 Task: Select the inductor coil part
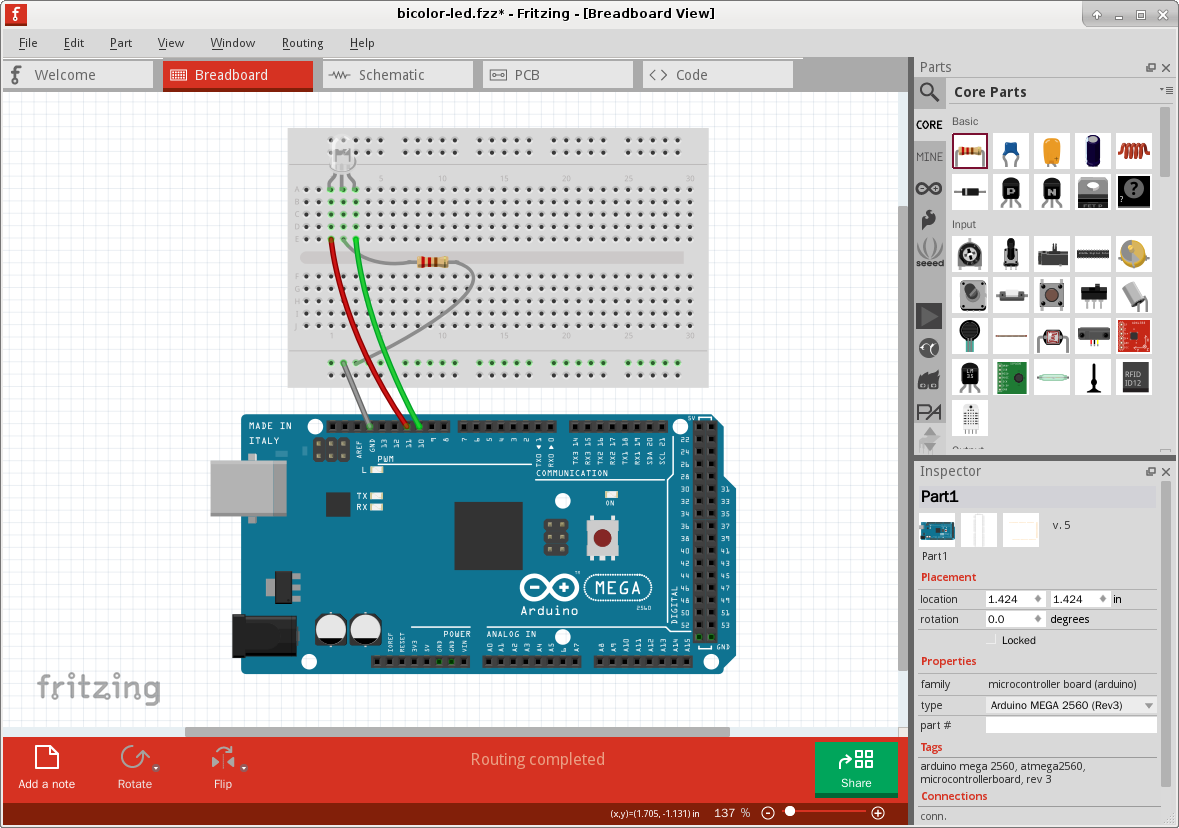1134,151
